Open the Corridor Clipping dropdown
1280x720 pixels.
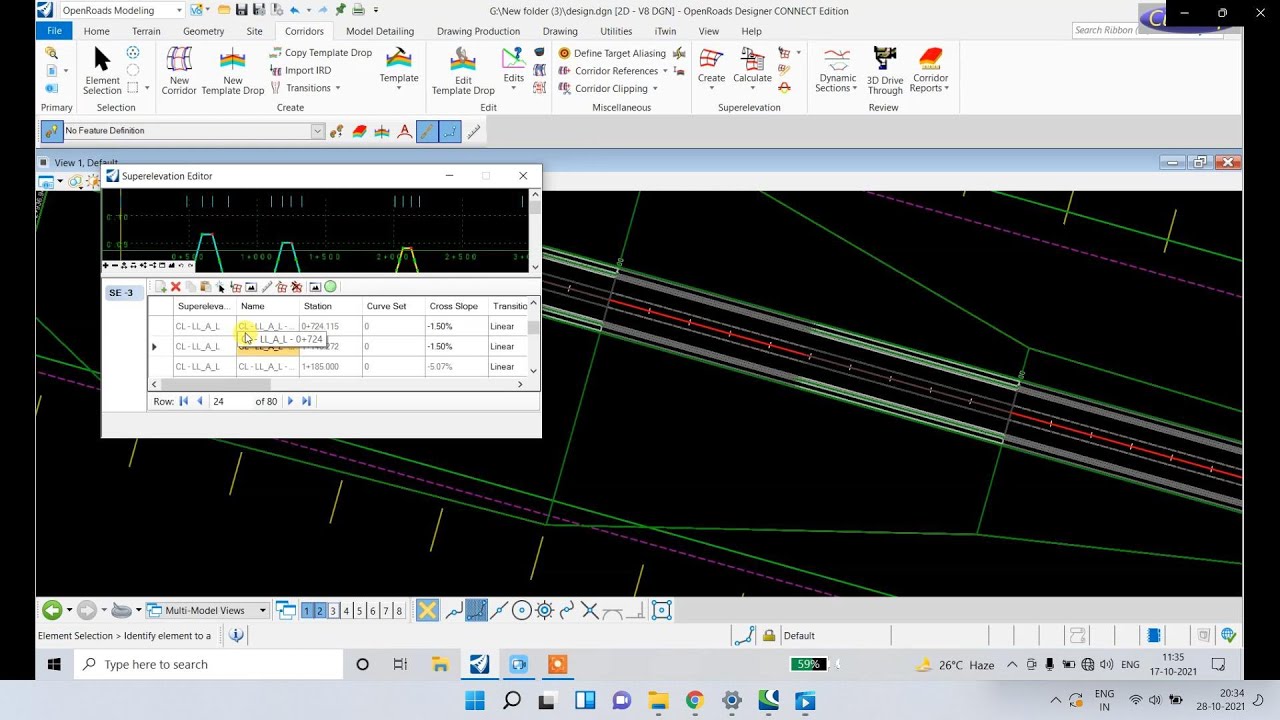click(x=608, y=88)
